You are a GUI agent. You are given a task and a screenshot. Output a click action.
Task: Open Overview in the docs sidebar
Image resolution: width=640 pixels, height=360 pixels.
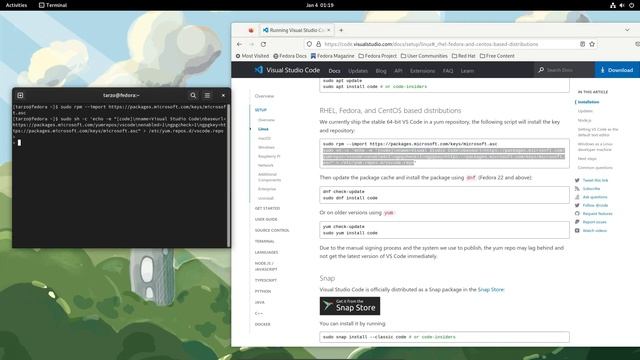[x=264, y=96]
